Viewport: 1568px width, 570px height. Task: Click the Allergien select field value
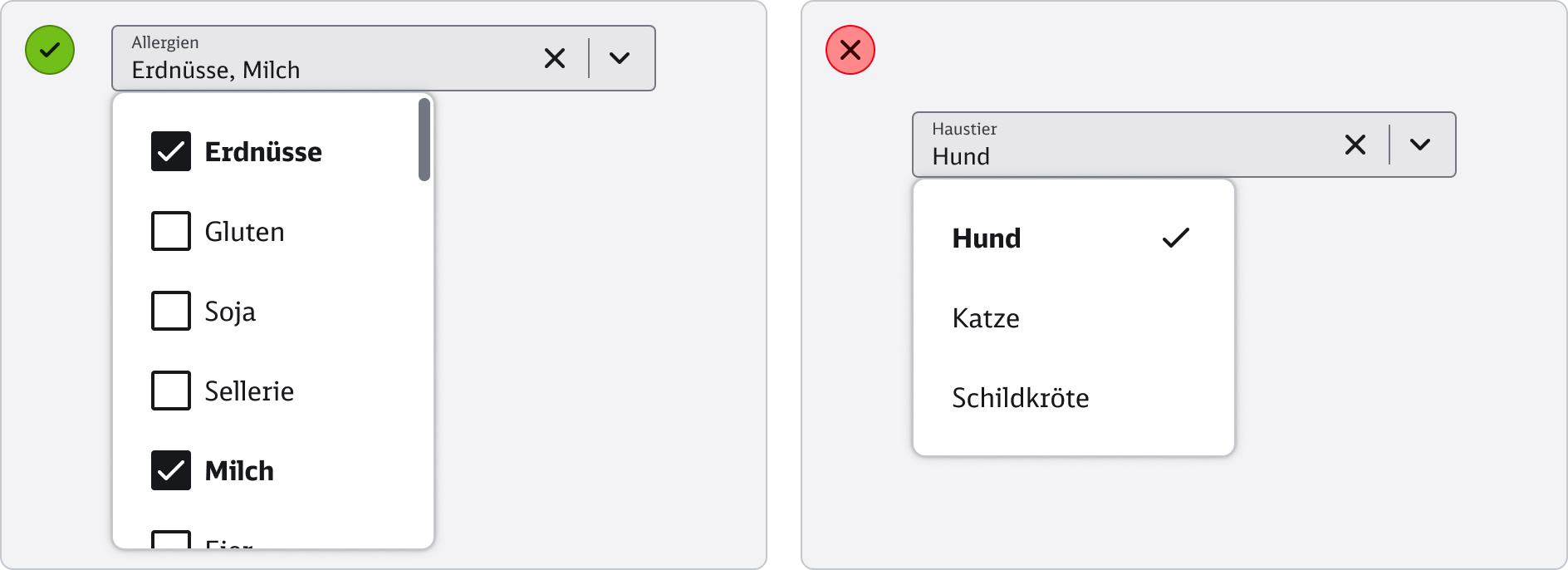coord(216,71)
